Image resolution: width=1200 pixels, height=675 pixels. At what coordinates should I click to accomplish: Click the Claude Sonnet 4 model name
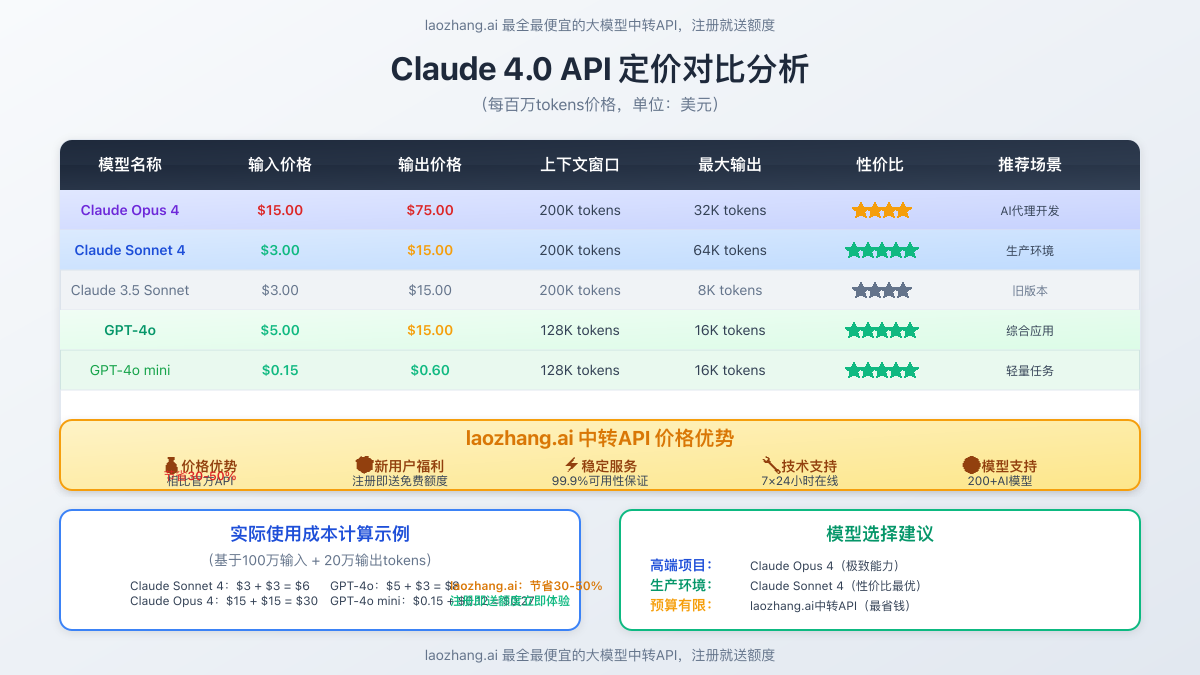tap(130, 250)
